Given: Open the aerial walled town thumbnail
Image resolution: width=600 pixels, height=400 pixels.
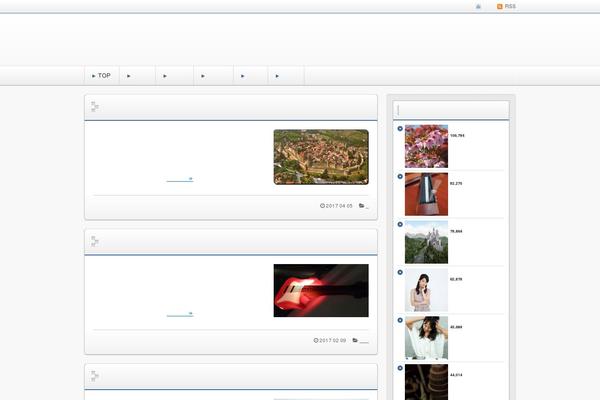Looking at the screenshot, I should click(x=321, y=157).
